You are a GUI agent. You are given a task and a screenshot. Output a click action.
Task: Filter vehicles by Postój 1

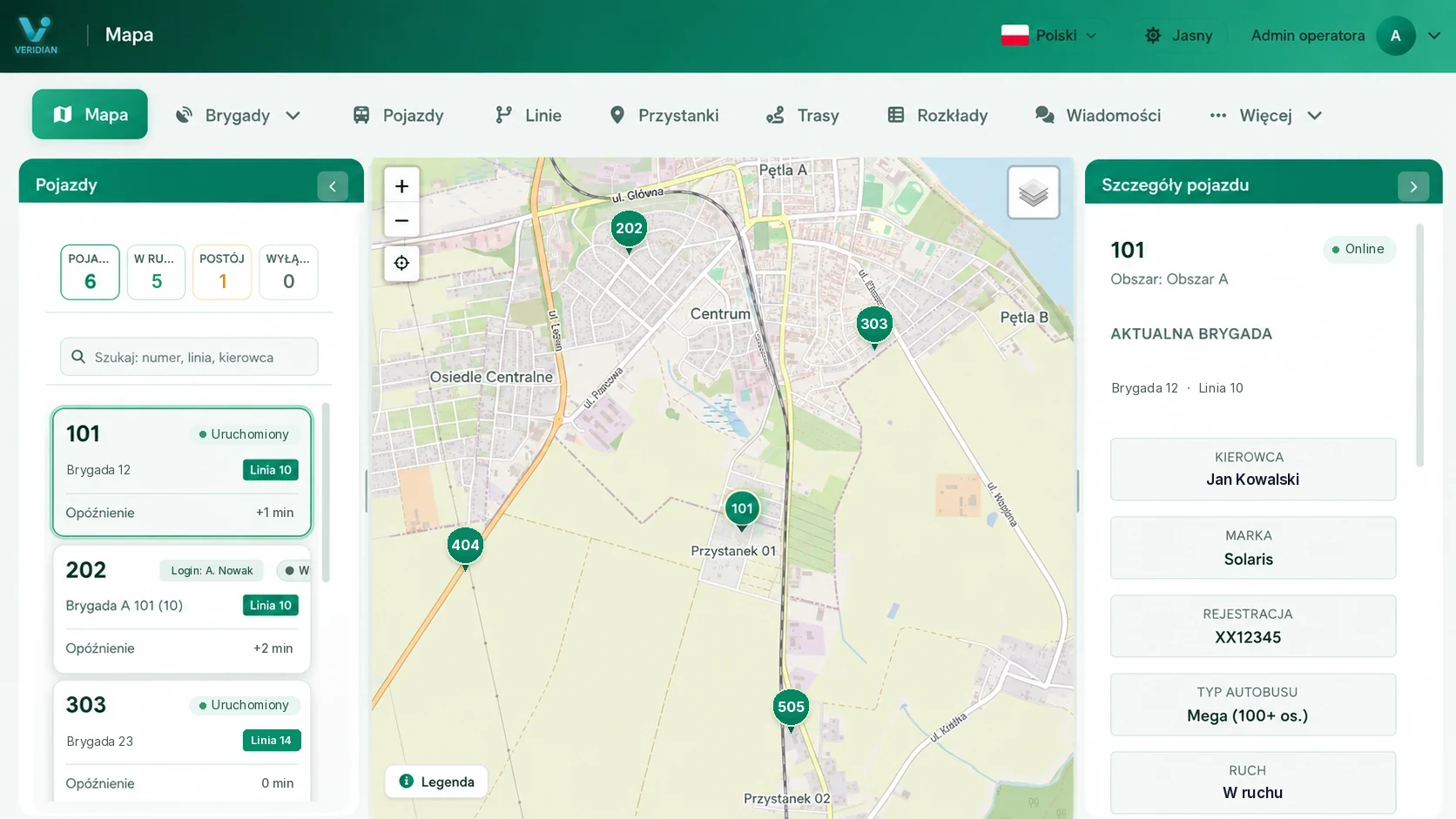(x=222, y=272)
